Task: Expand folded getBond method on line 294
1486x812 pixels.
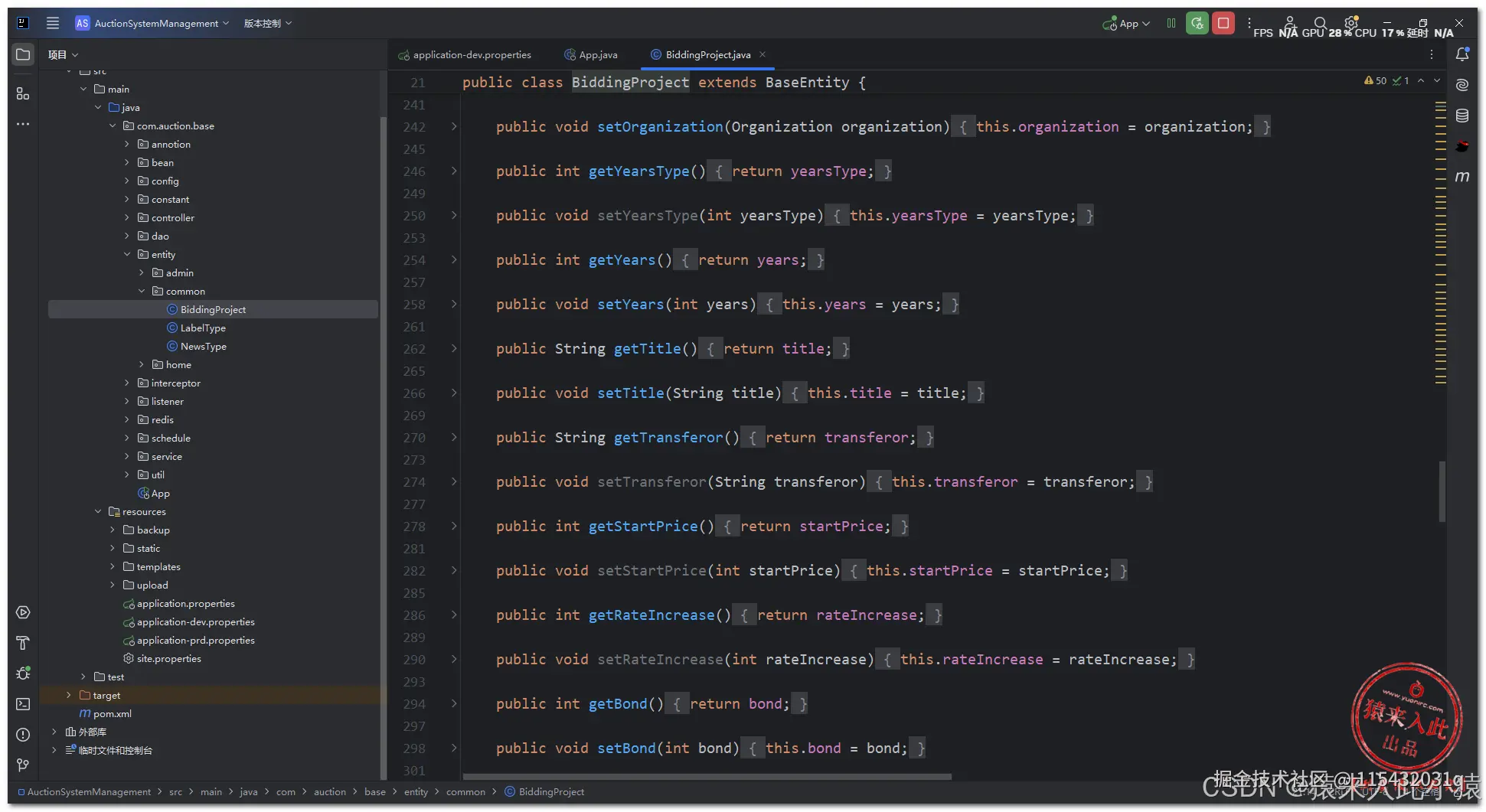Action: click(x=454, y=703)
